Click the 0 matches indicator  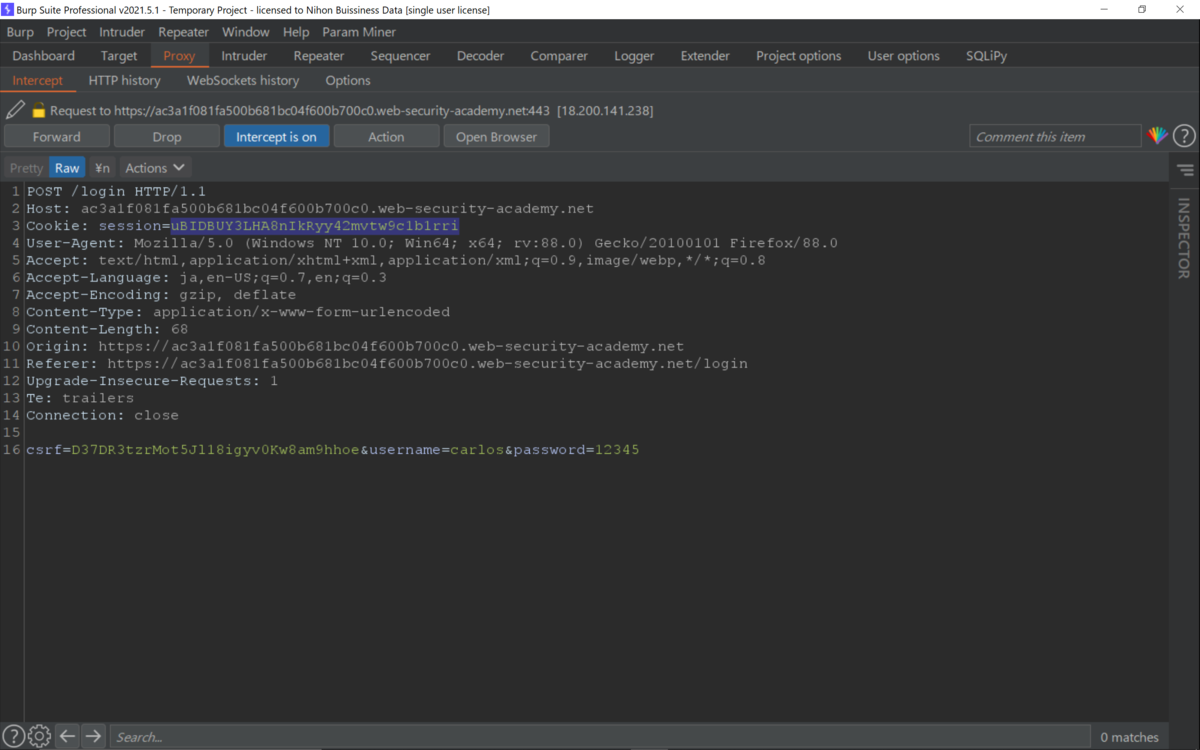click(1129, 737)
